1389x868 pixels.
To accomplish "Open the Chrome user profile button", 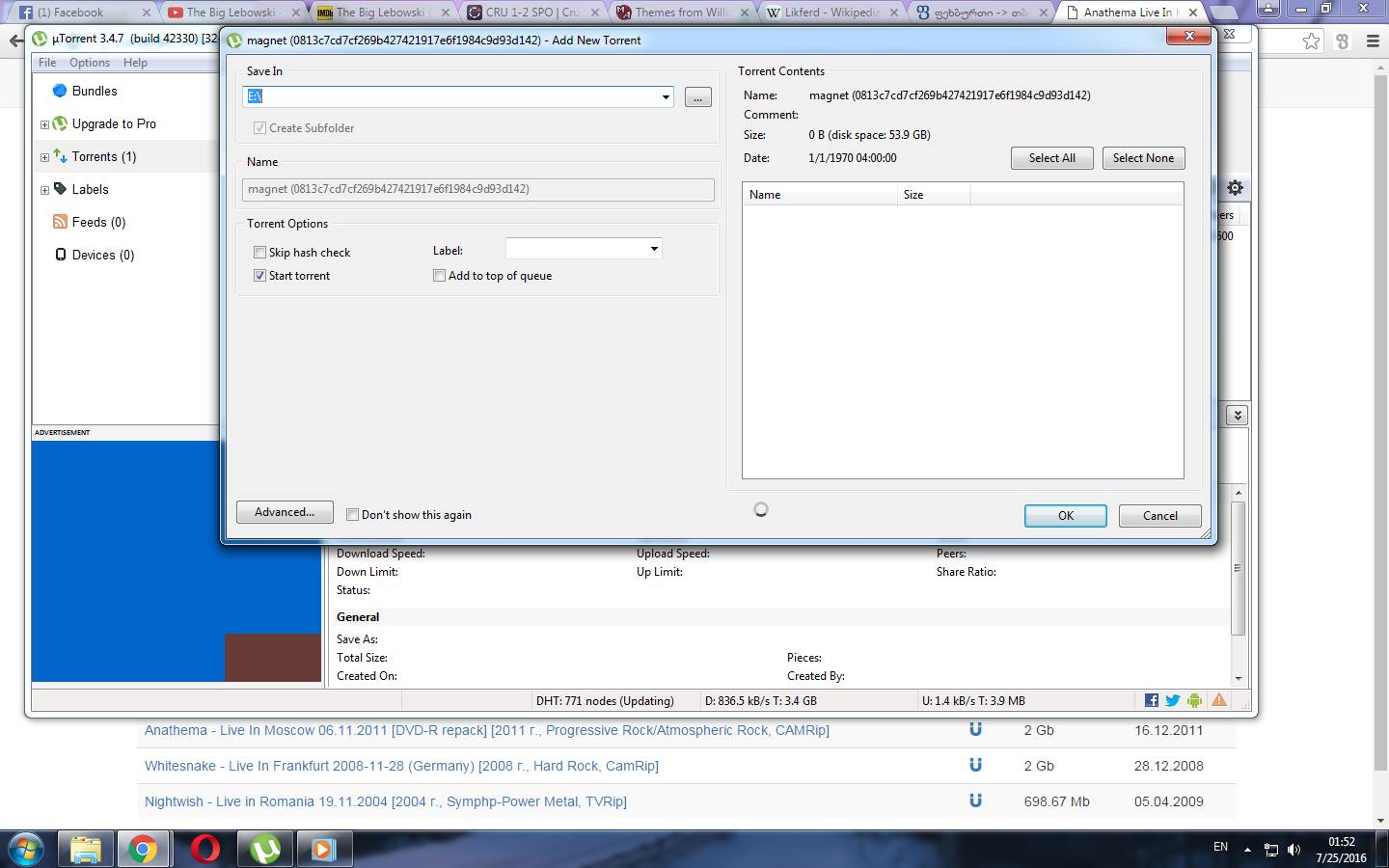I will 1267,9.
